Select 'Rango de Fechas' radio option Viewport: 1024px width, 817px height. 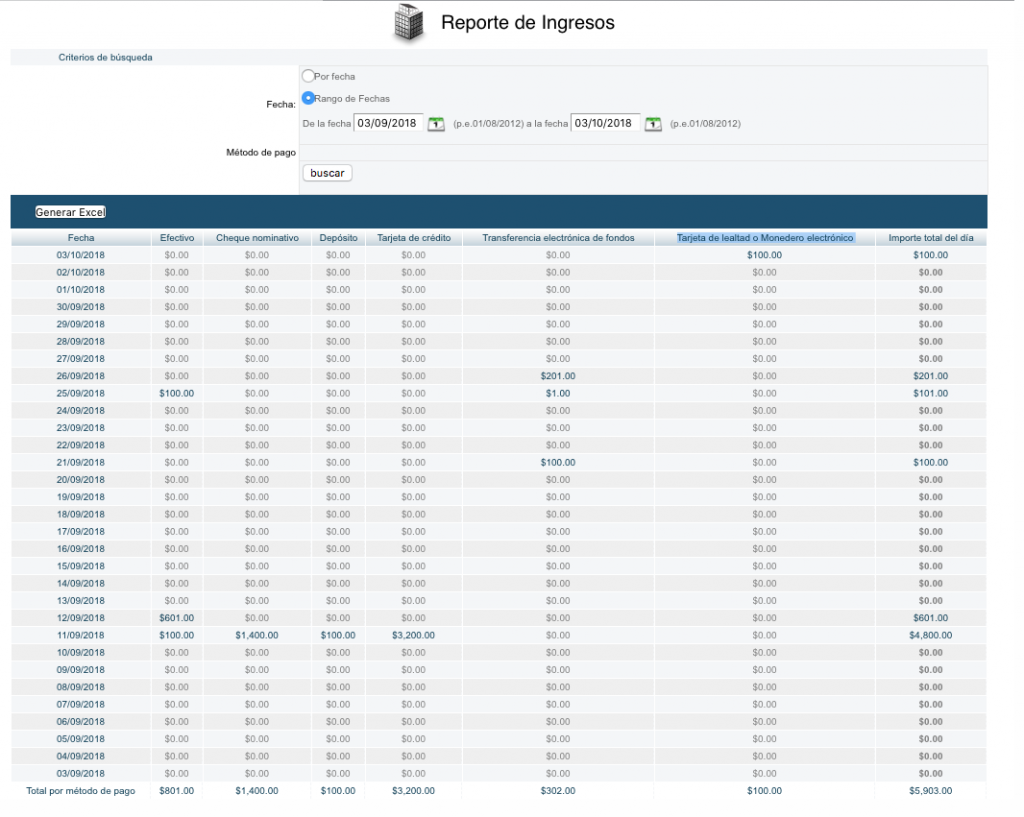[308, 98]
